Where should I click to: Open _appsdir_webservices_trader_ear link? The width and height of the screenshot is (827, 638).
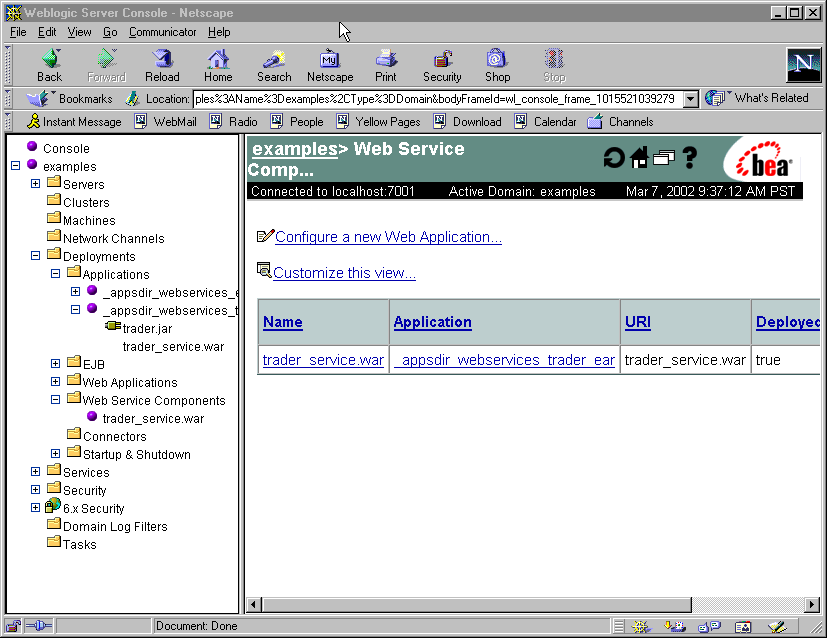click(x=505, y=360)
